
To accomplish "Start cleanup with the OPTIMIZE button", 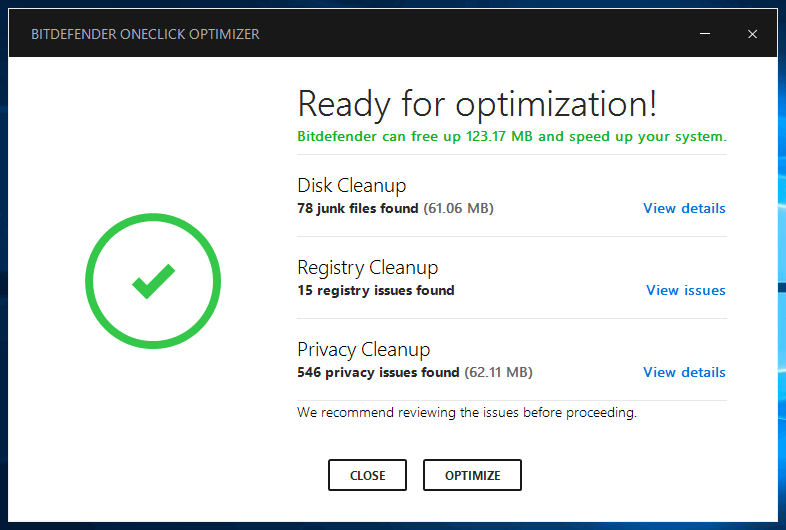I will tap(472, 476).
